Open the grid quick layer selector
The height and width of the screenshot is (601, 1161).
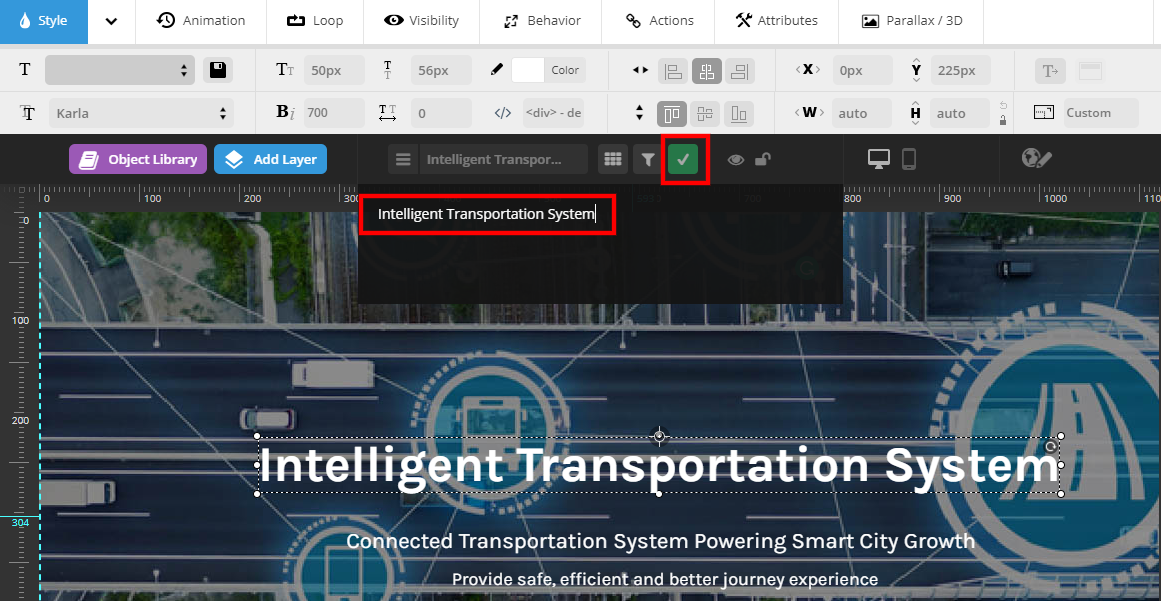(x=612, y=159)
